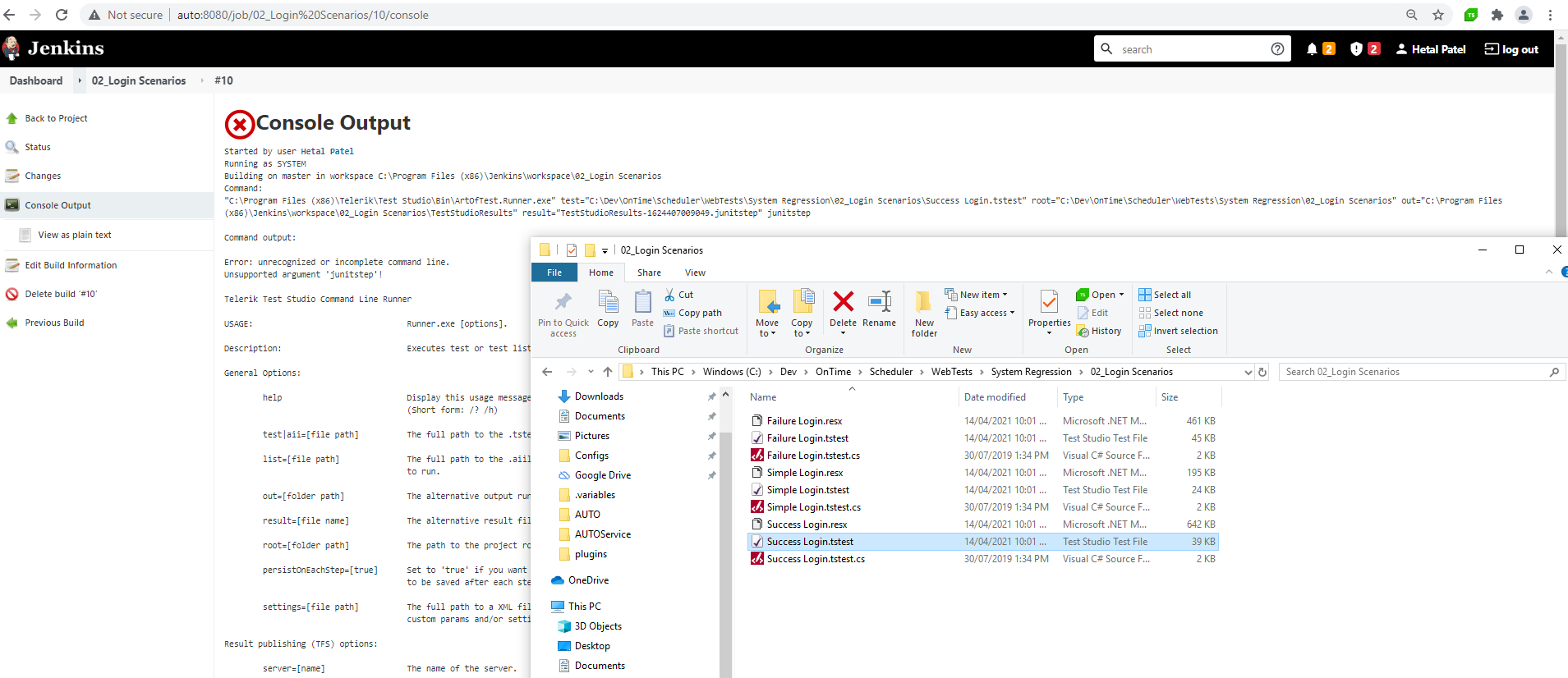Open View as plain text link
Image resolution: width=1568 pixels, height=678 pixels.
(x=74, y=235)
